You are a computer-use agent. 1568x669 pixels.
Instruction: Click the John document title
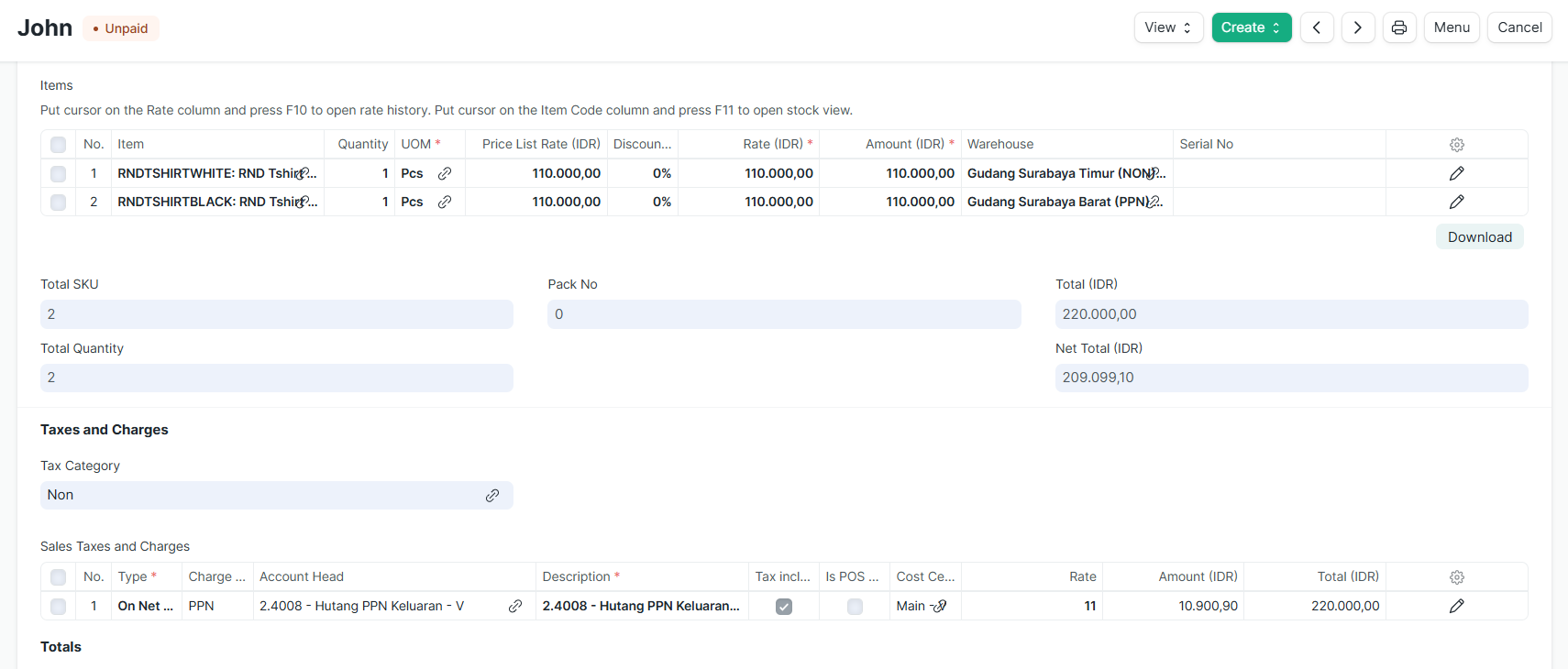tap(45, 28)
